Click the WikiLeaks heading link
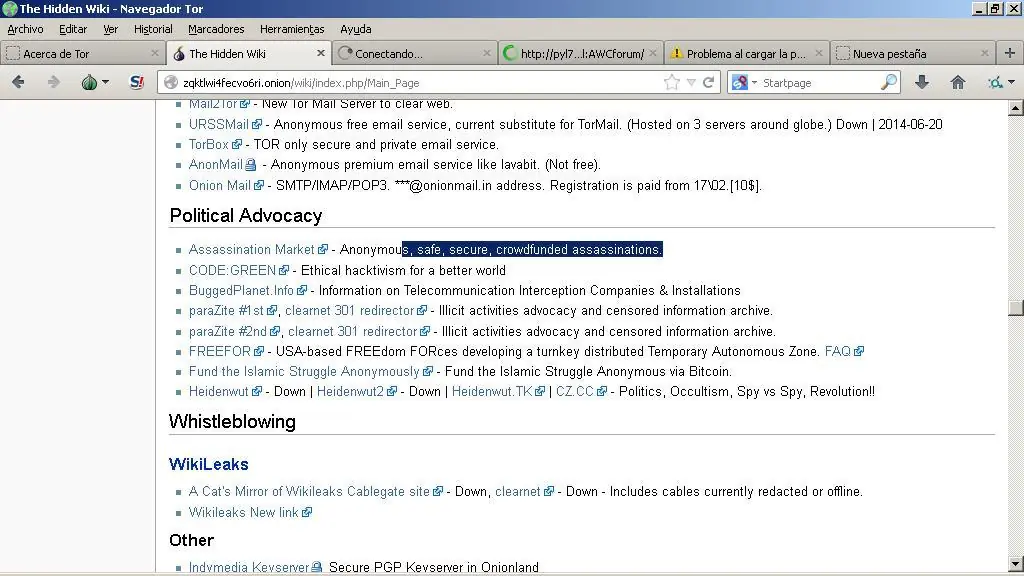The image size is (1024, 576). pos(208,464)
